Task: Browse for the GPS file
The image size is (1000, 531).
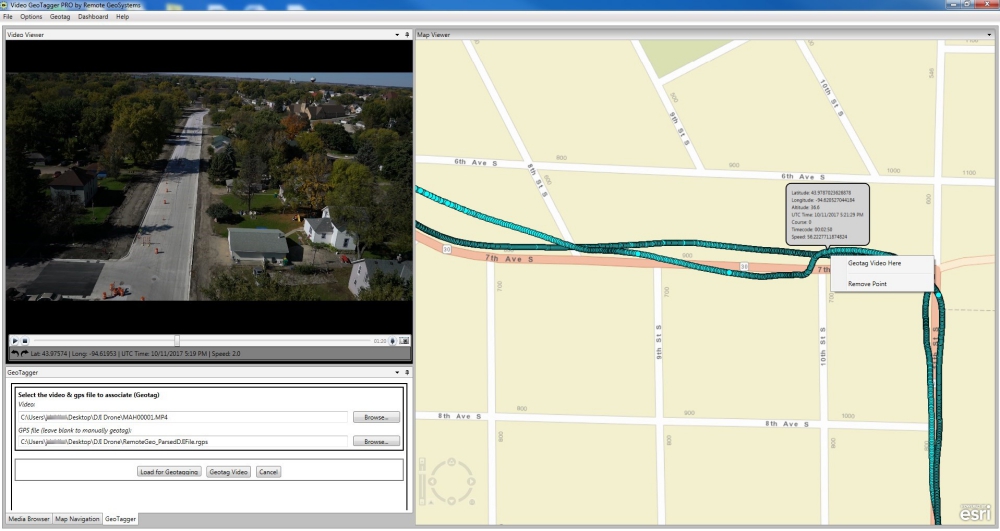Action: 375,441
